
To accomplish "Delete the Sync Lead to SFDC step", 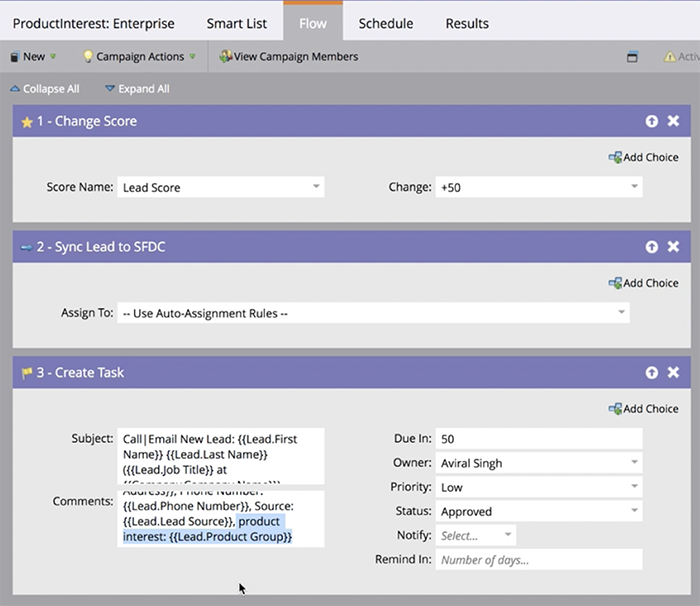I will coord(673,247).
